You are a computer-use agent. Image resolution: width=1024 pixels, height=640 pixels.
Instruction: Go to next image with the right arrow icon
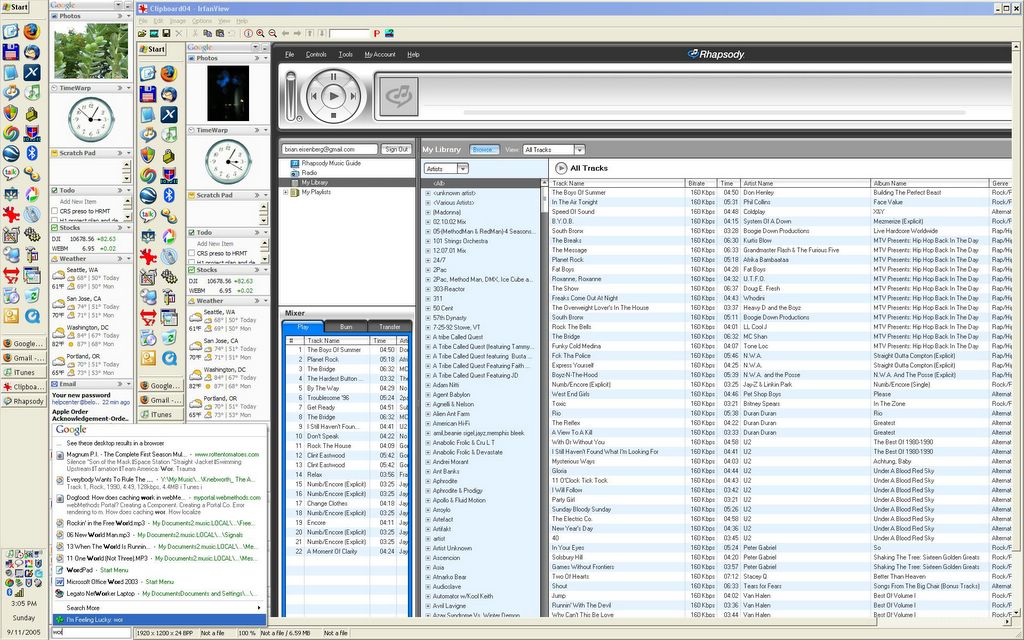[298, 33]
